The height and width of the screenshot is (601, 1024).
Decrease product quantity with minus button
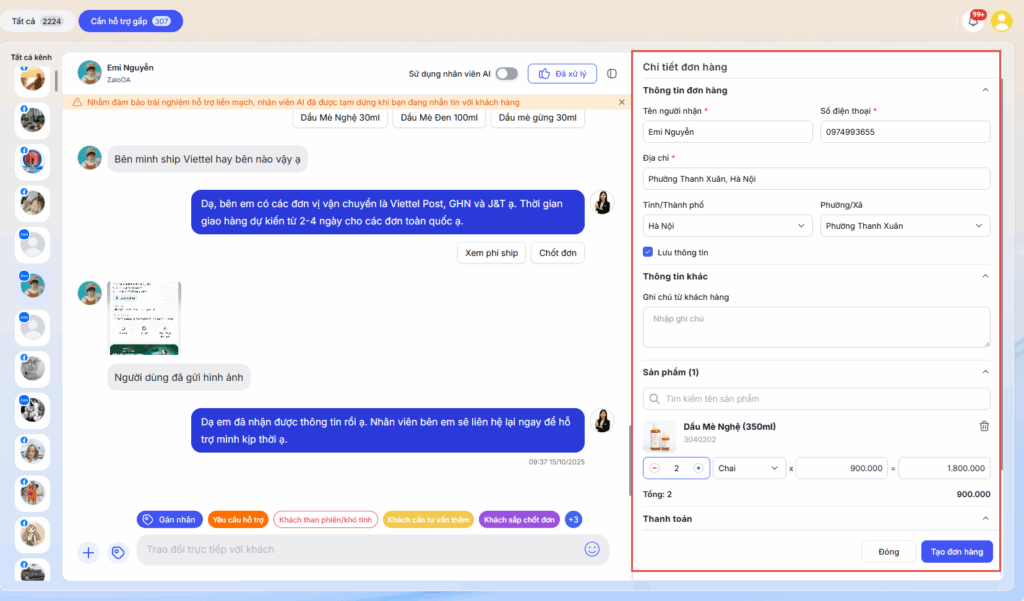(655, 468)
